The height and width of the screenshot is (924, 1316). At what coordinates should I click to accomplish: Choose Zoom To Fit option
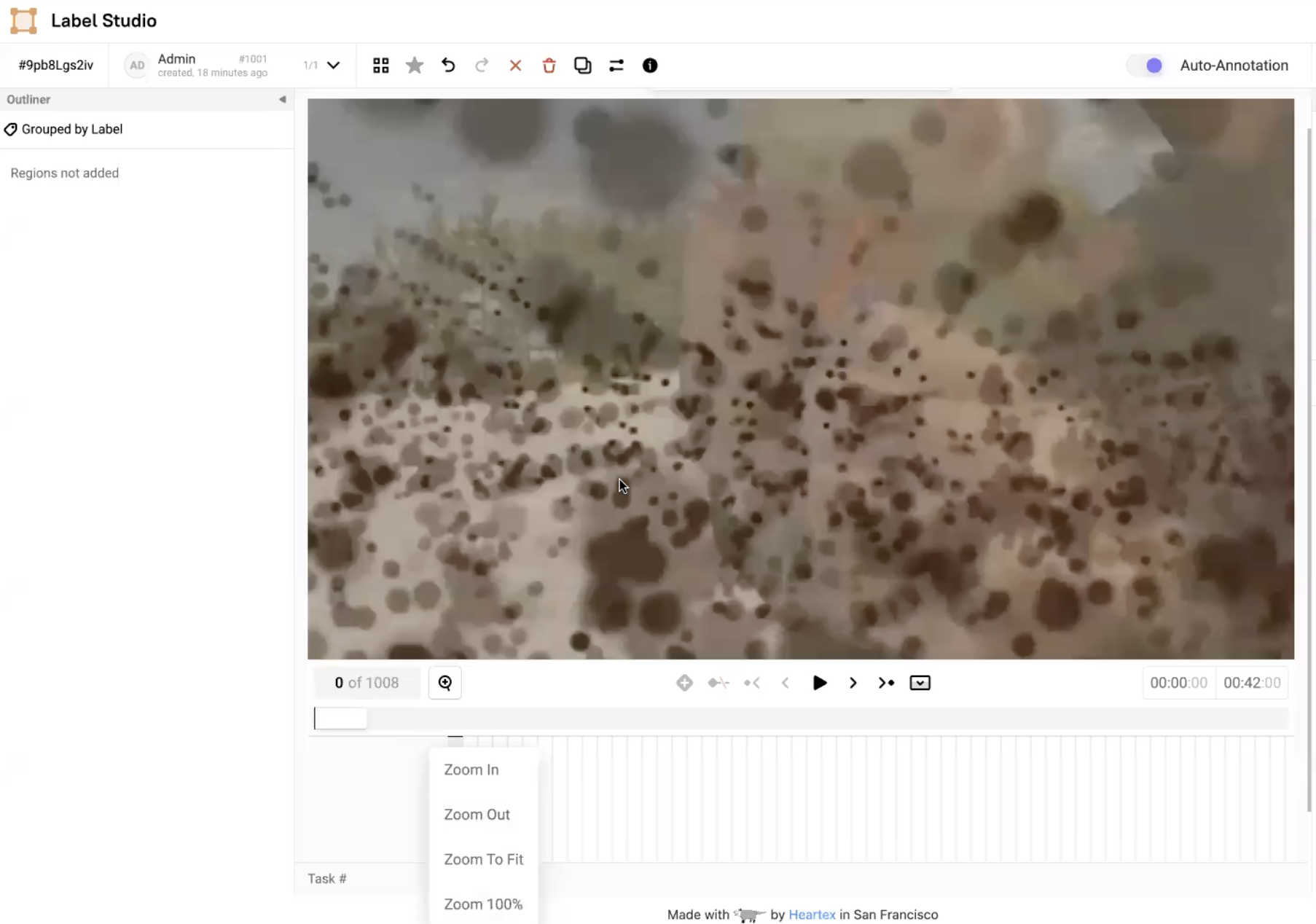point(483,859)
